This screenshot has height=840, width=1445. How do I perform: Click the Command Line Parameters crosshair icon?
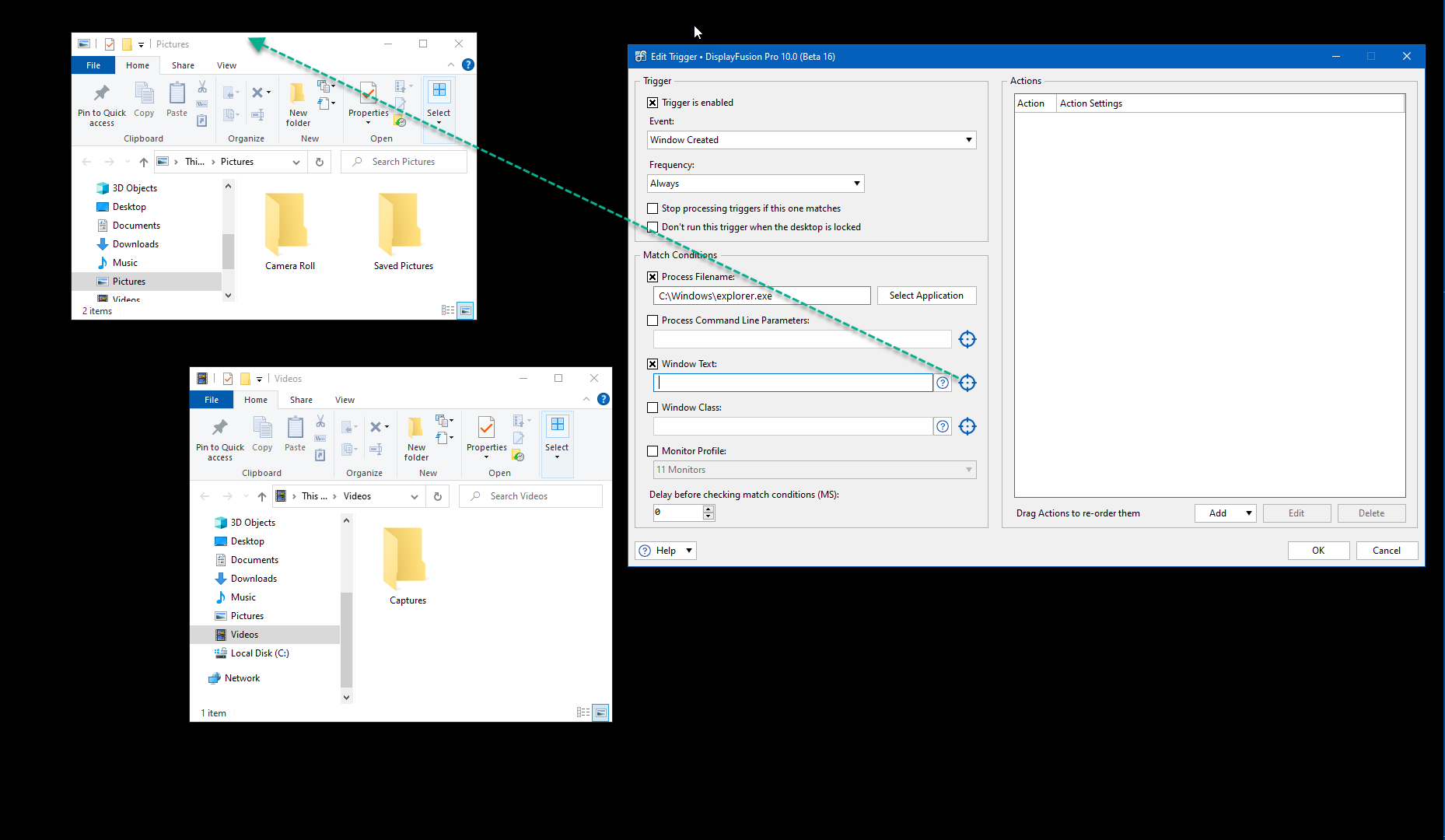pos(967,339)
